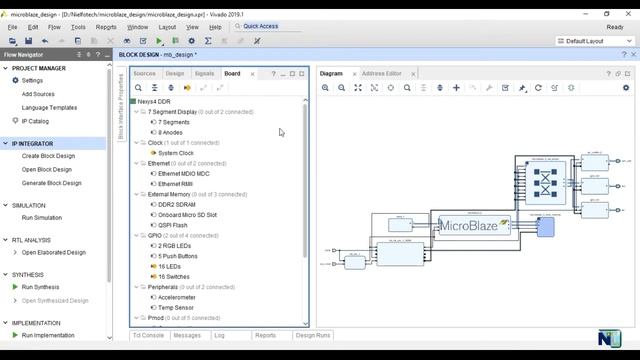Toggle the QSPI Flash connection circle
This screenshot has height=360, width=640.
coord(153,225)
